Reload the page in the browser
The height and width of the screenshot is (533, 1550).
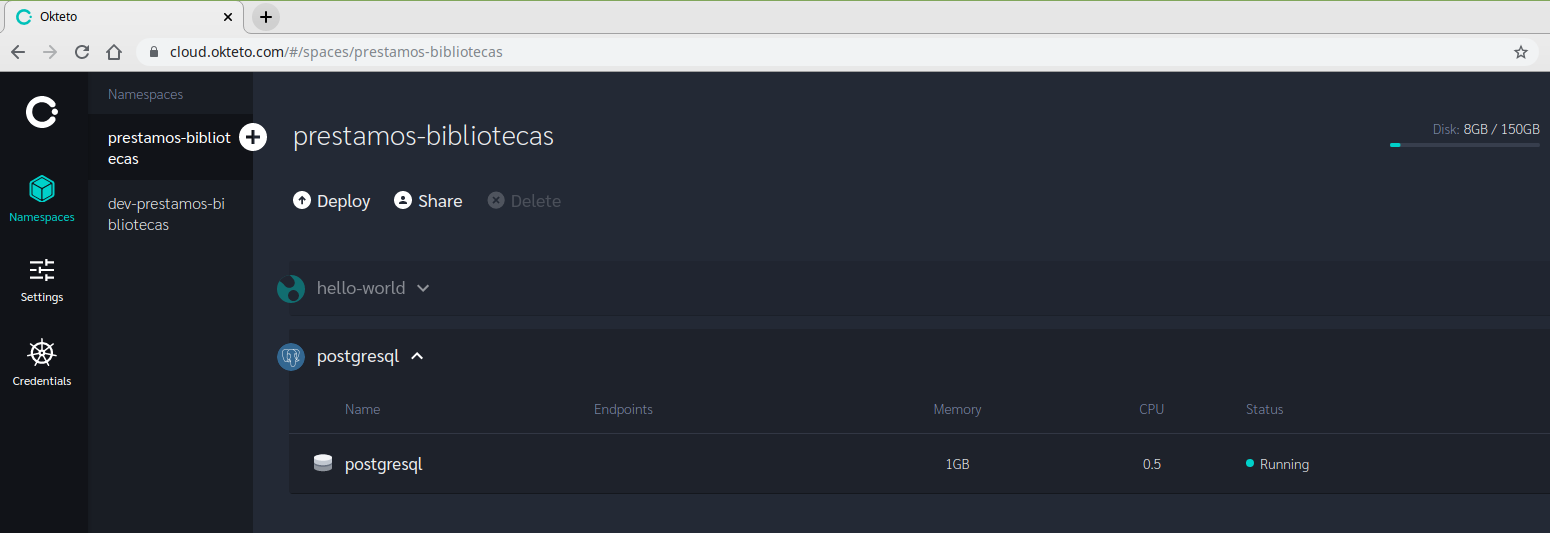click(82, 52)
